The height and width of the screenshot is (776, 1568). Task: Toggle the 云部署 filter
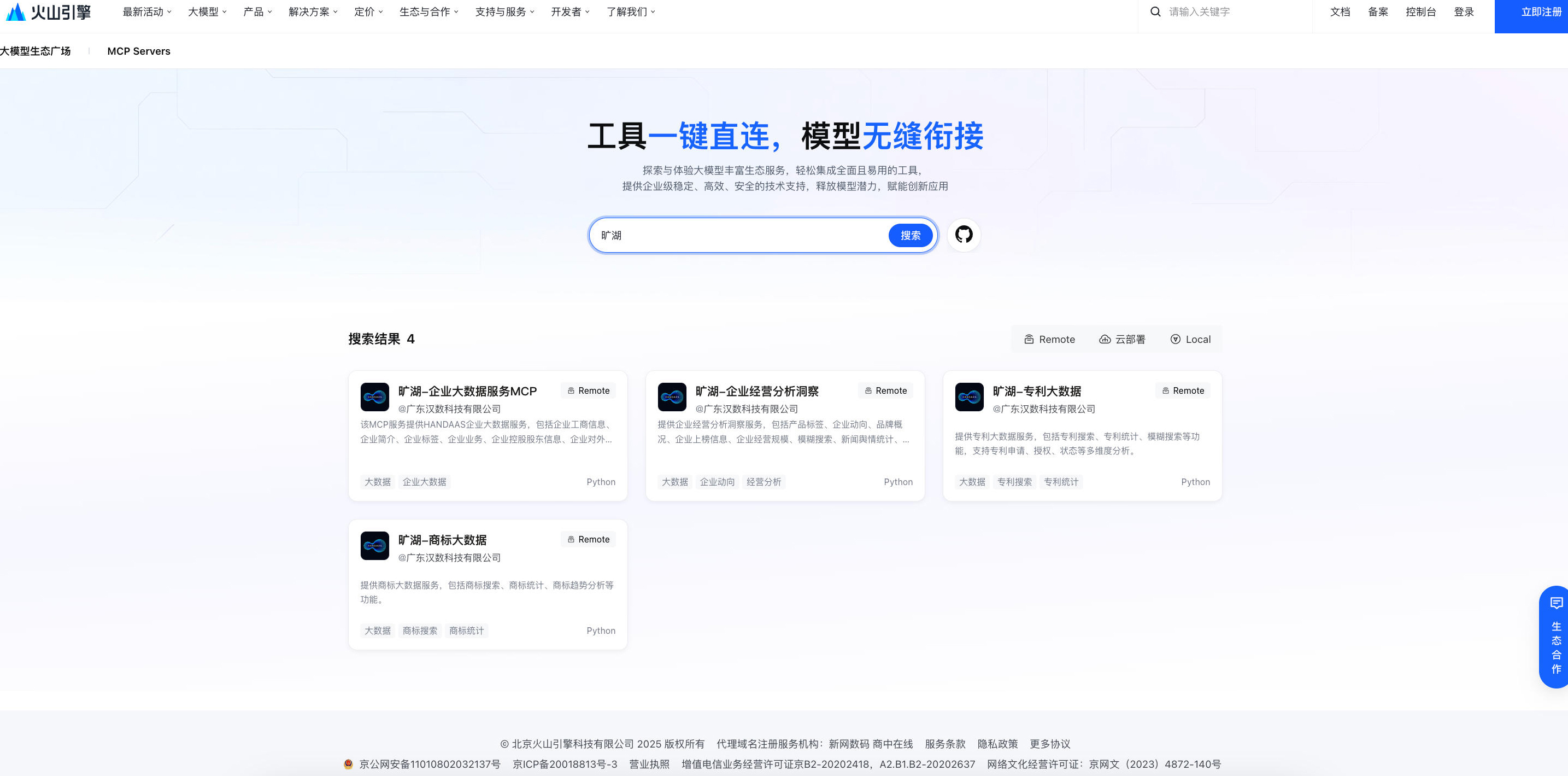tap(1122, 339)
